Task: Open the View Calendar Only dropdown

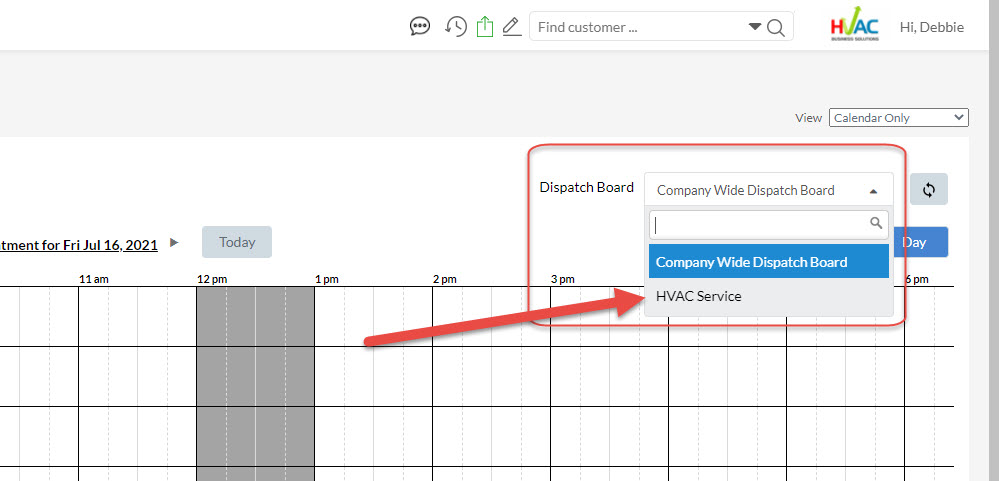Action: (898, 118)
